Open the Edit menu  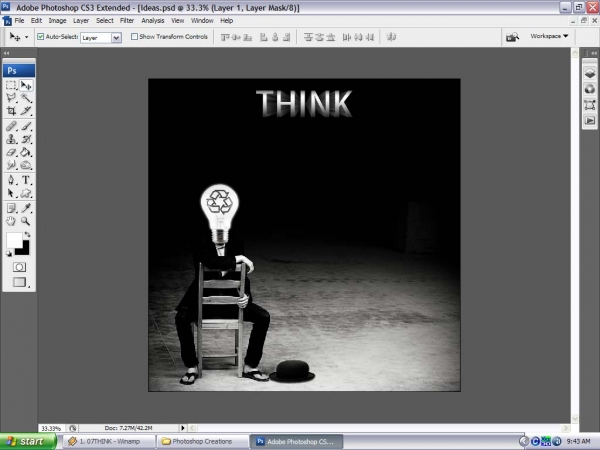tap(36, 21)
